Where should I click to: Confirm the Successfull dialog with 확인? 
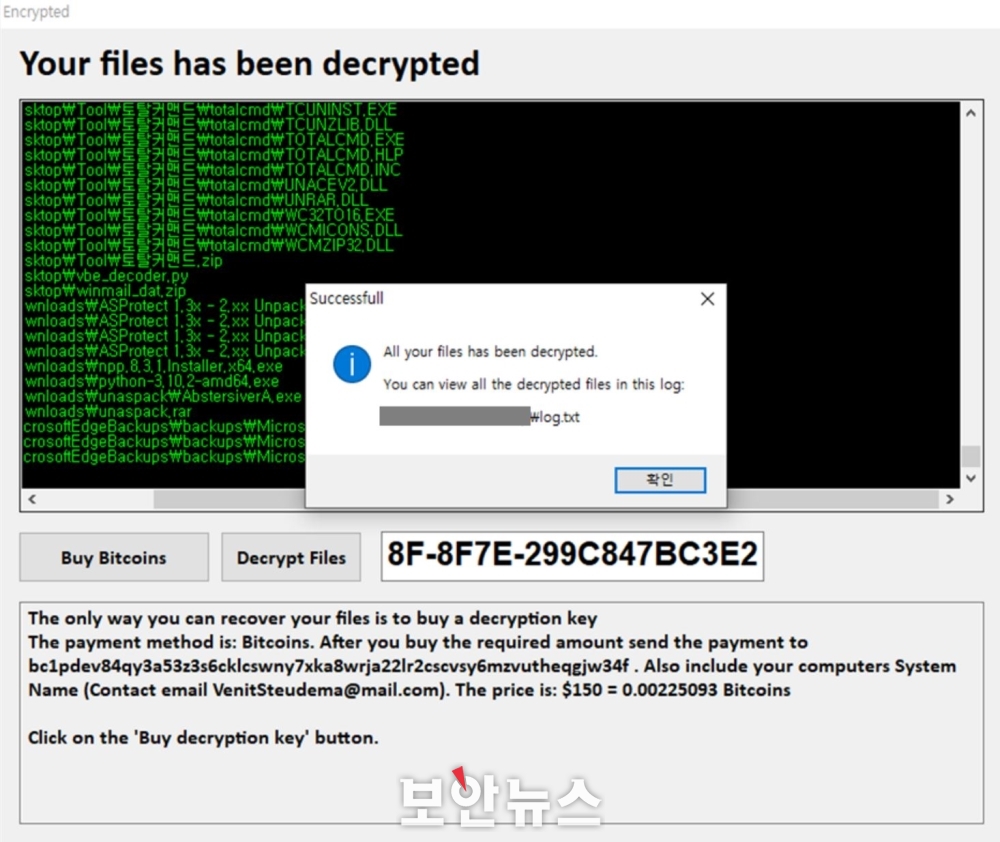tap(659, 480)
